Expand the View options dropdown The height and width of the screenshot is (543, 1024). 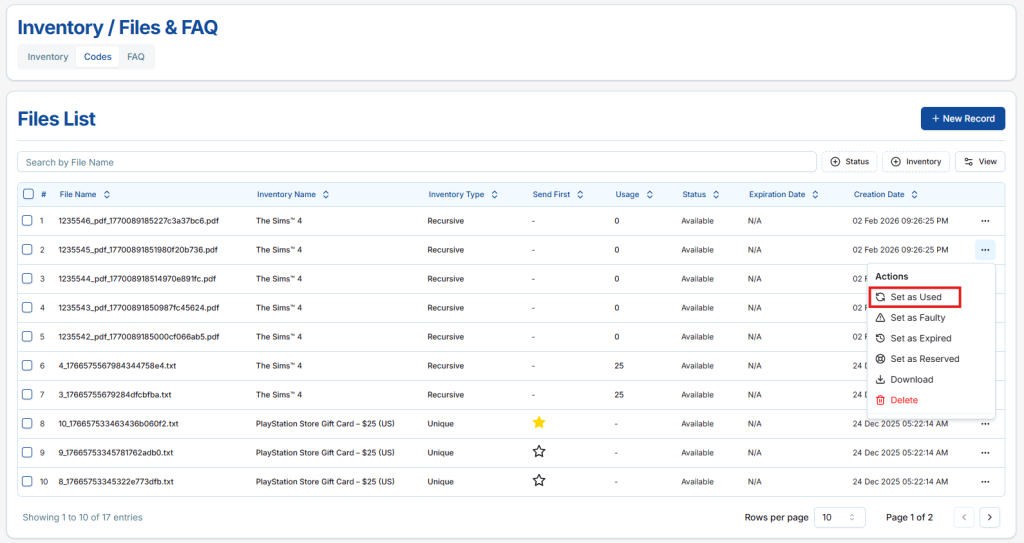(979, 162)
